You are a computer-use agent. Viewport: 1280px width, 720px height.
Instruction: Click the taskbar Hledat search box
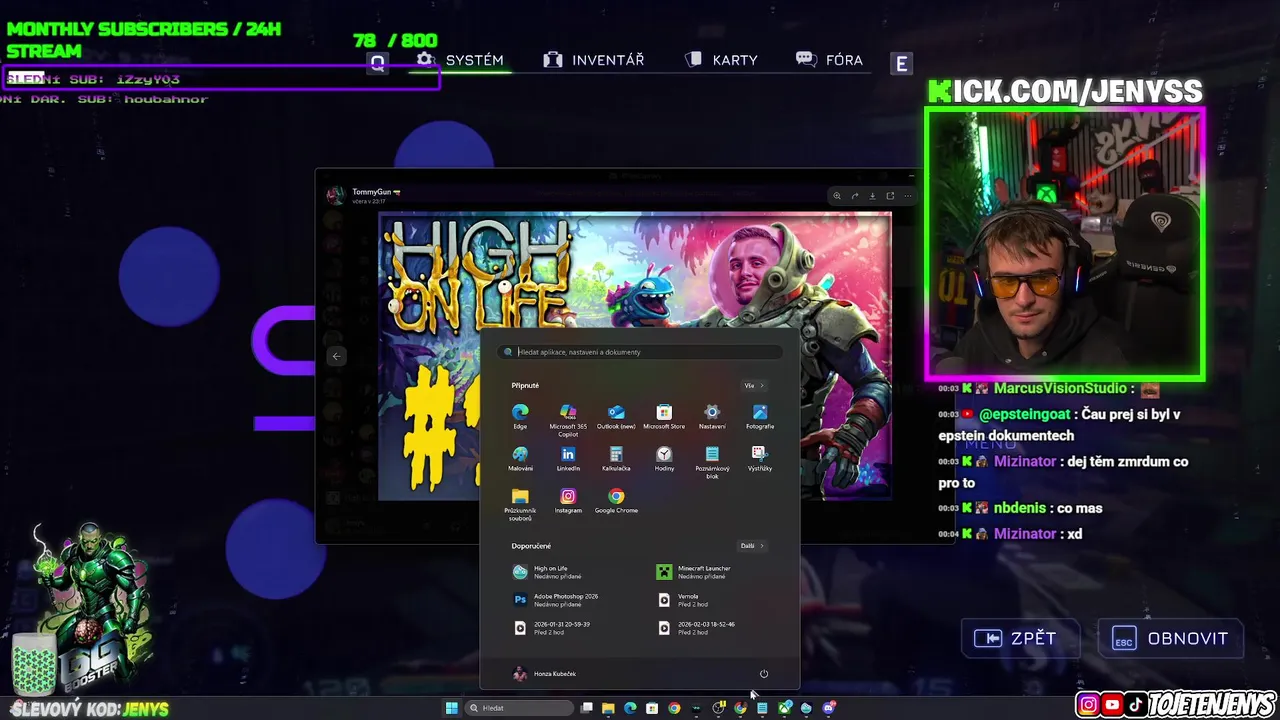tap(520, 708)
